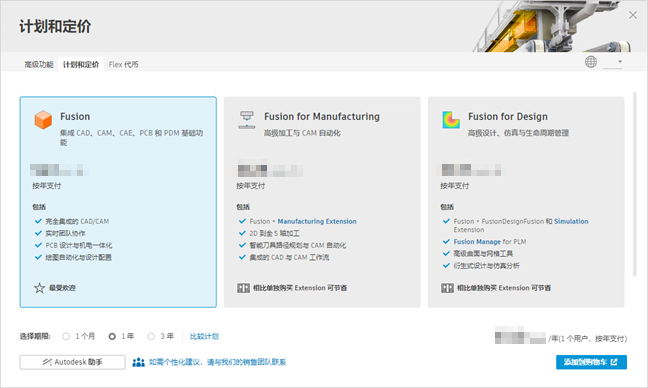Click the Fusion for Manufacturing machine icon
Viewport: 648px width, 388px height.
tap(247, 120)
